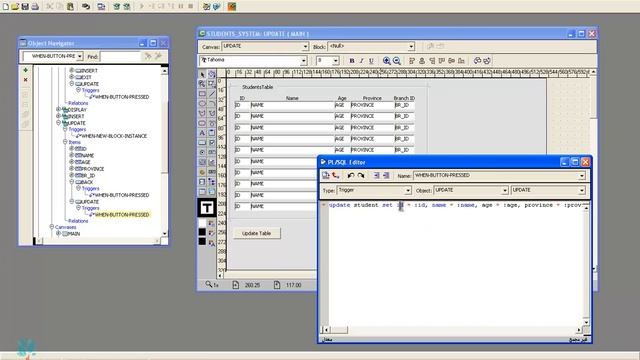
Task: Collapse the BACK item node
Action: (71, 181)
